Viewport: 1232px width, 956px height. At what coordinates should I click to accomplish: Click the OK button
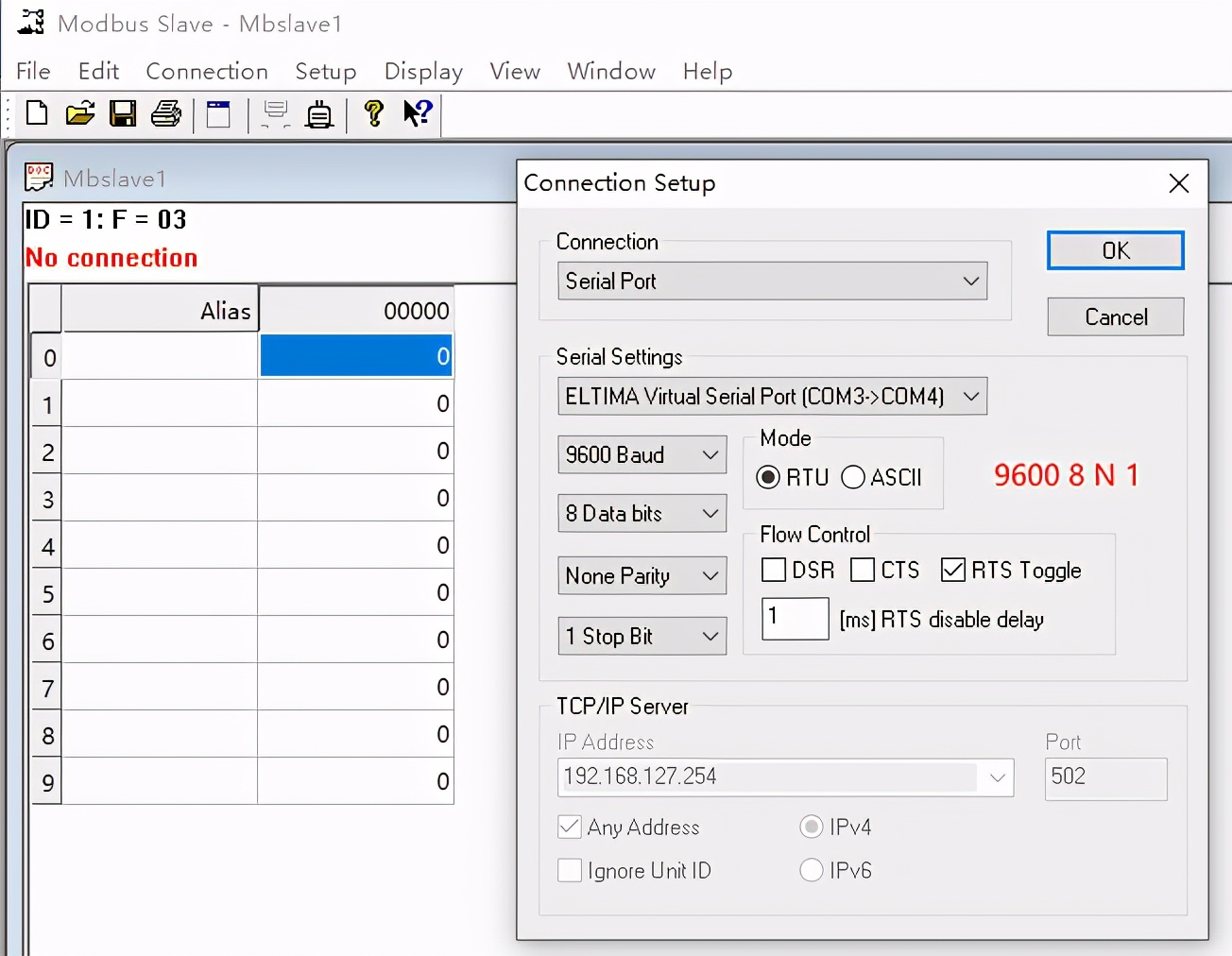click(x=1115, y=250)
